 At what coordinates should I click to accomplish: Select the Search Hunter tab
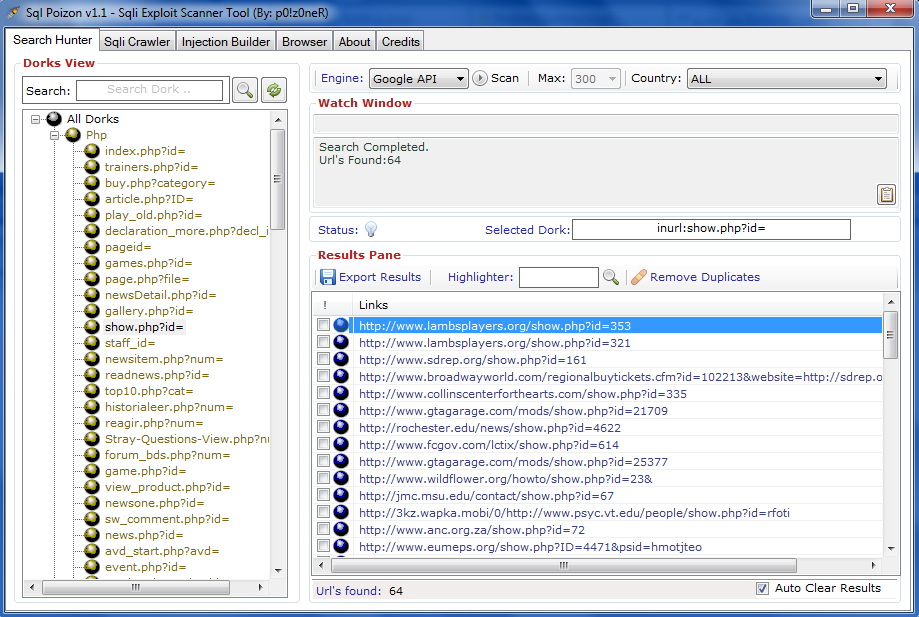[x=52, y=40]
